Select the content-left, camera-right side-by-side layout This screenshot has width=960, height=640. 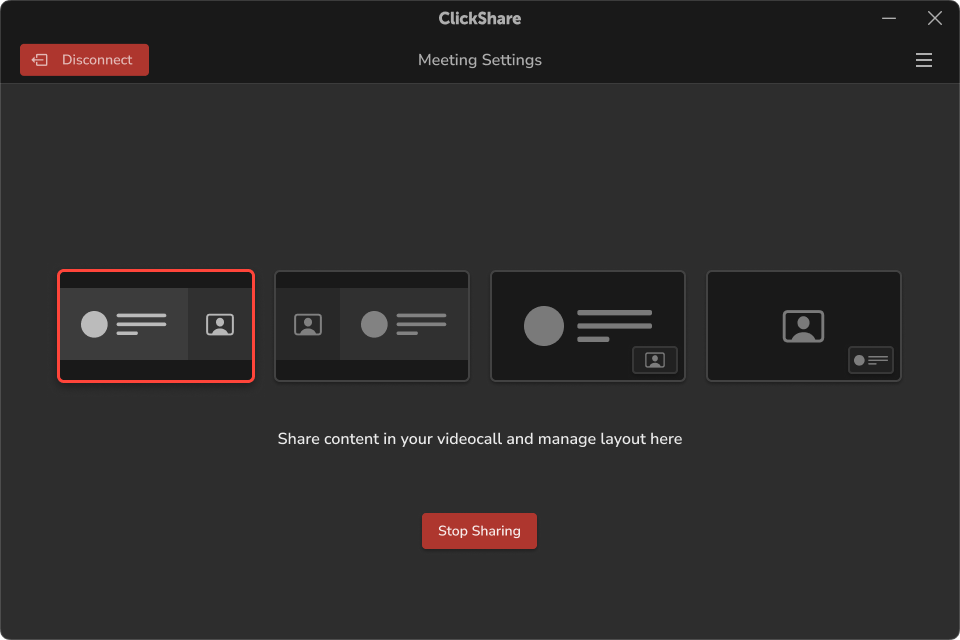click(x=156, y=326)
